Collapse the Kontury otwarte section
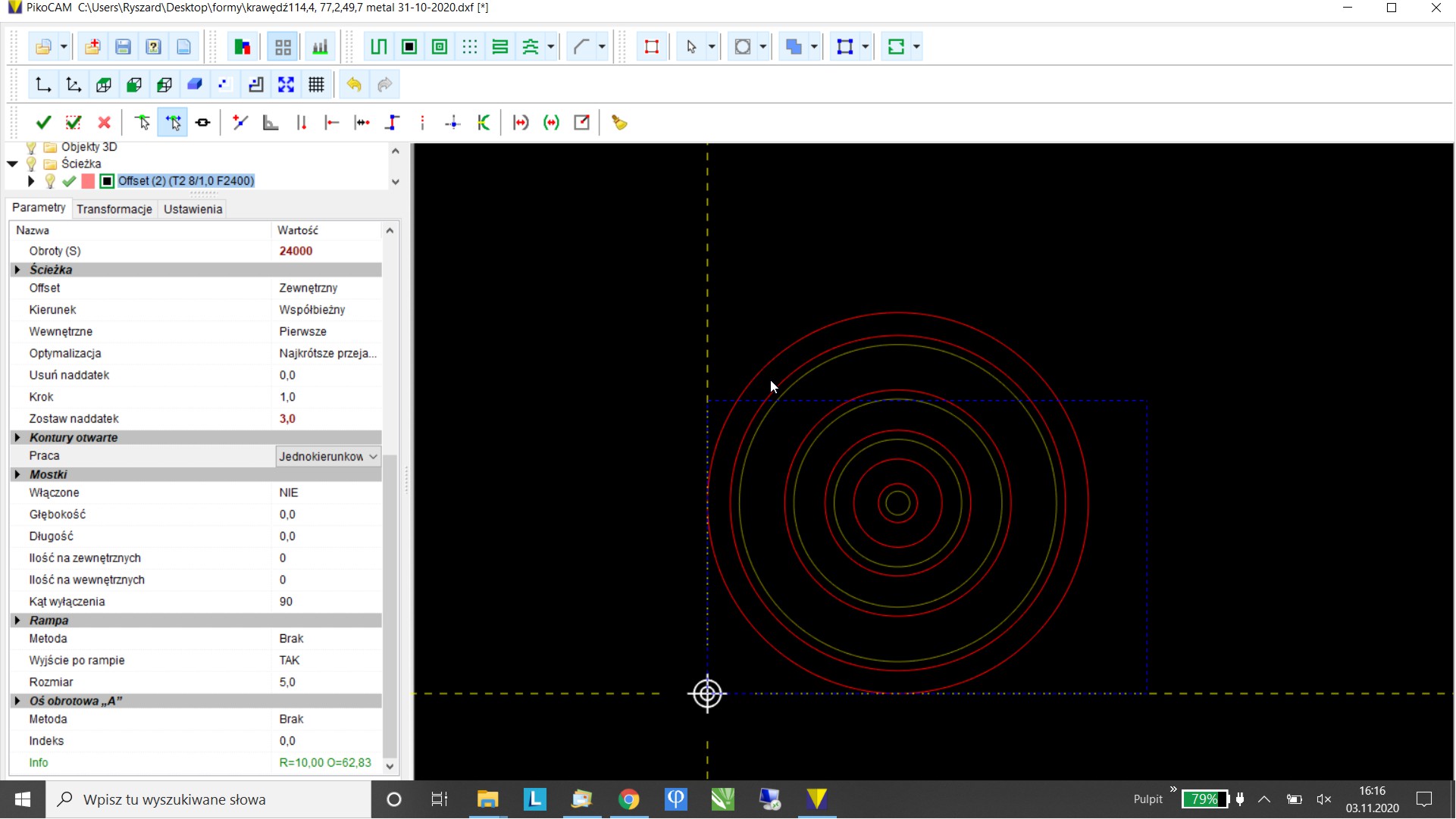1456x819 pixels. click(17, 438)
